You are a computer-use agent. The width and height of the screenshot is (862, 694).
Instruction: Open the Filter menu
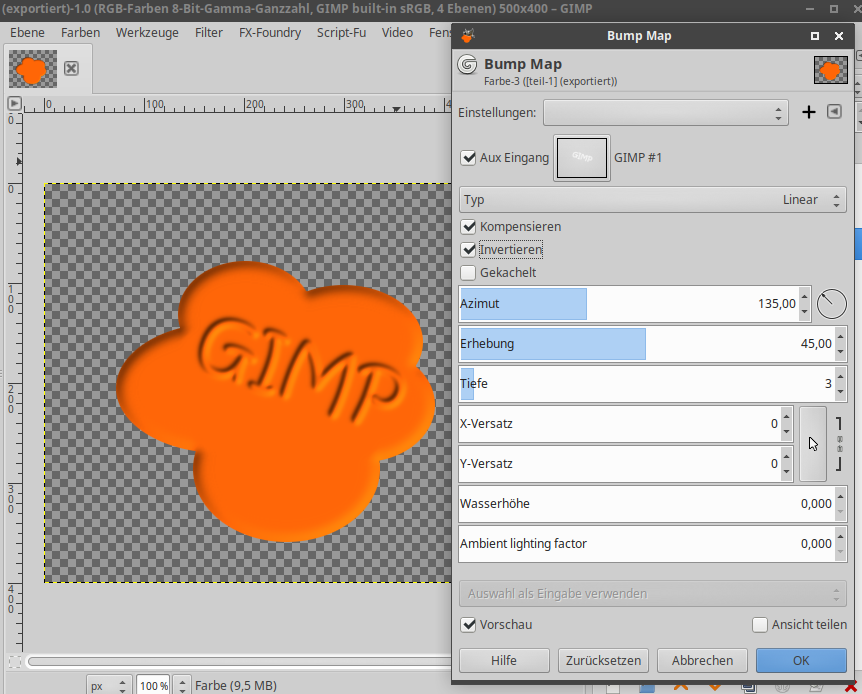[209, 32]
